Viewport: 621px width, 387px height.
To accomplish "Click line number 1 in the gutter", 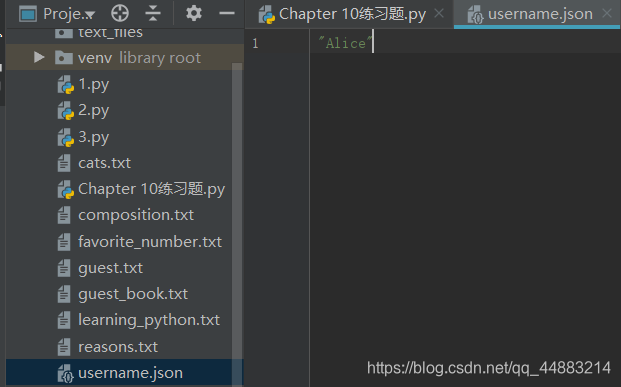I will coord(255,43).
